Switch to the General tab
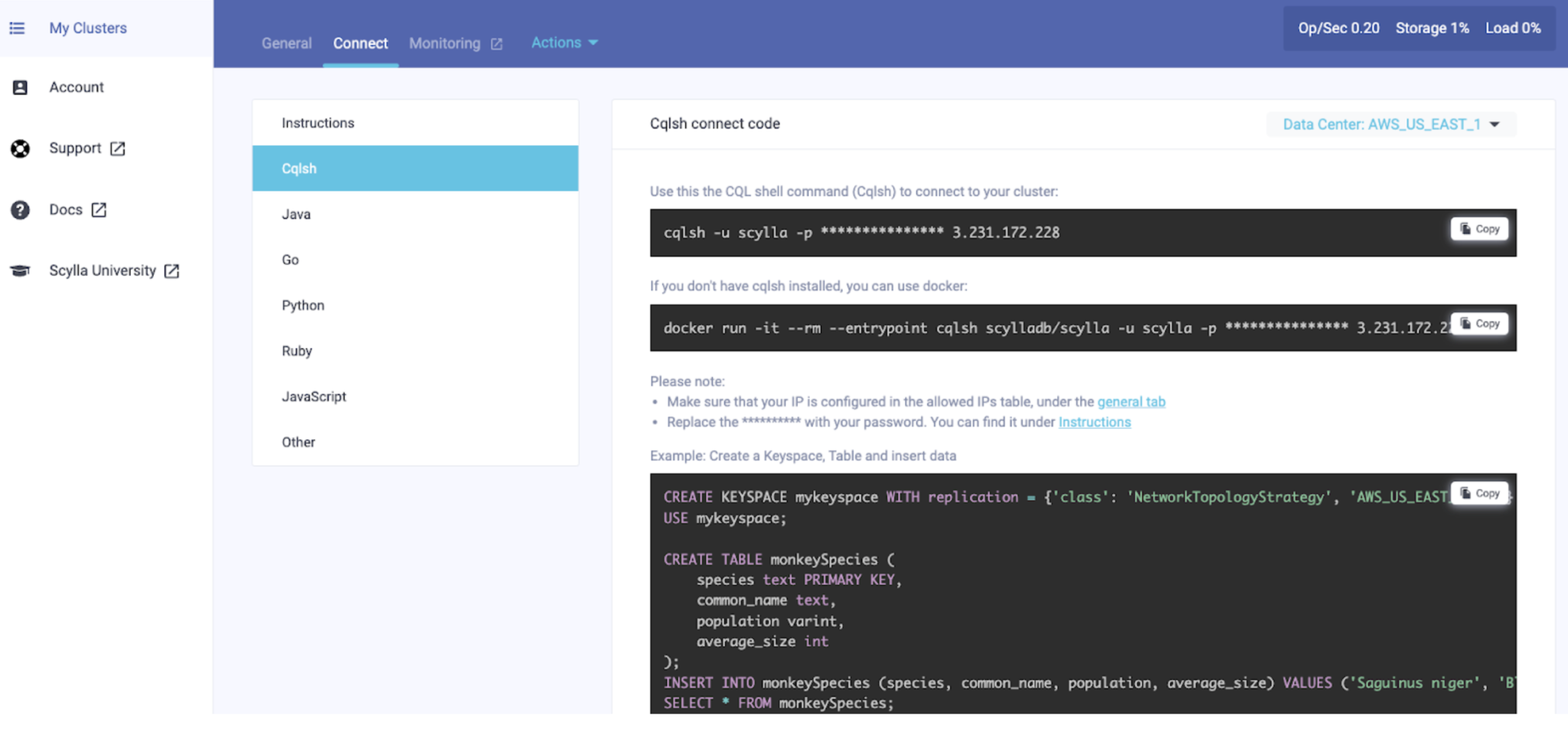 tap(286, 43)
